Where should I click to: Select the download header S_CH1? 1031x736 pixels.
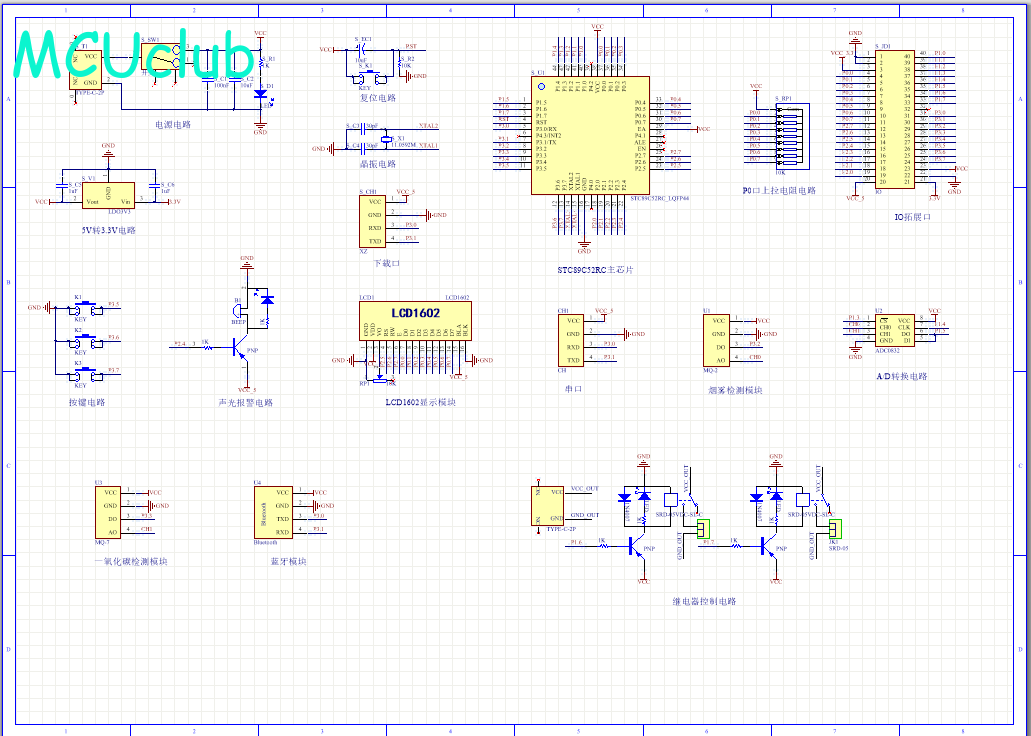coord(372,222)
